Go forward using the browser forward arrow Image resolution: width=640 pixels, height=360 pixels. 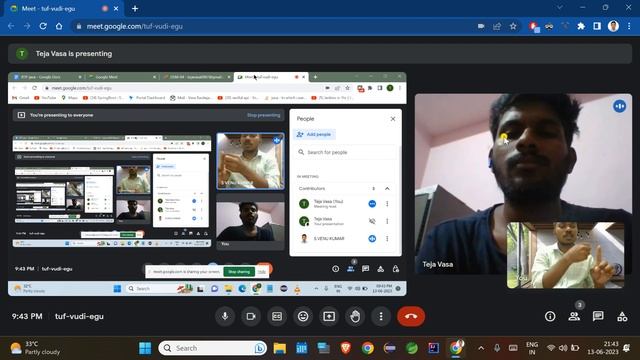[27, 26]
